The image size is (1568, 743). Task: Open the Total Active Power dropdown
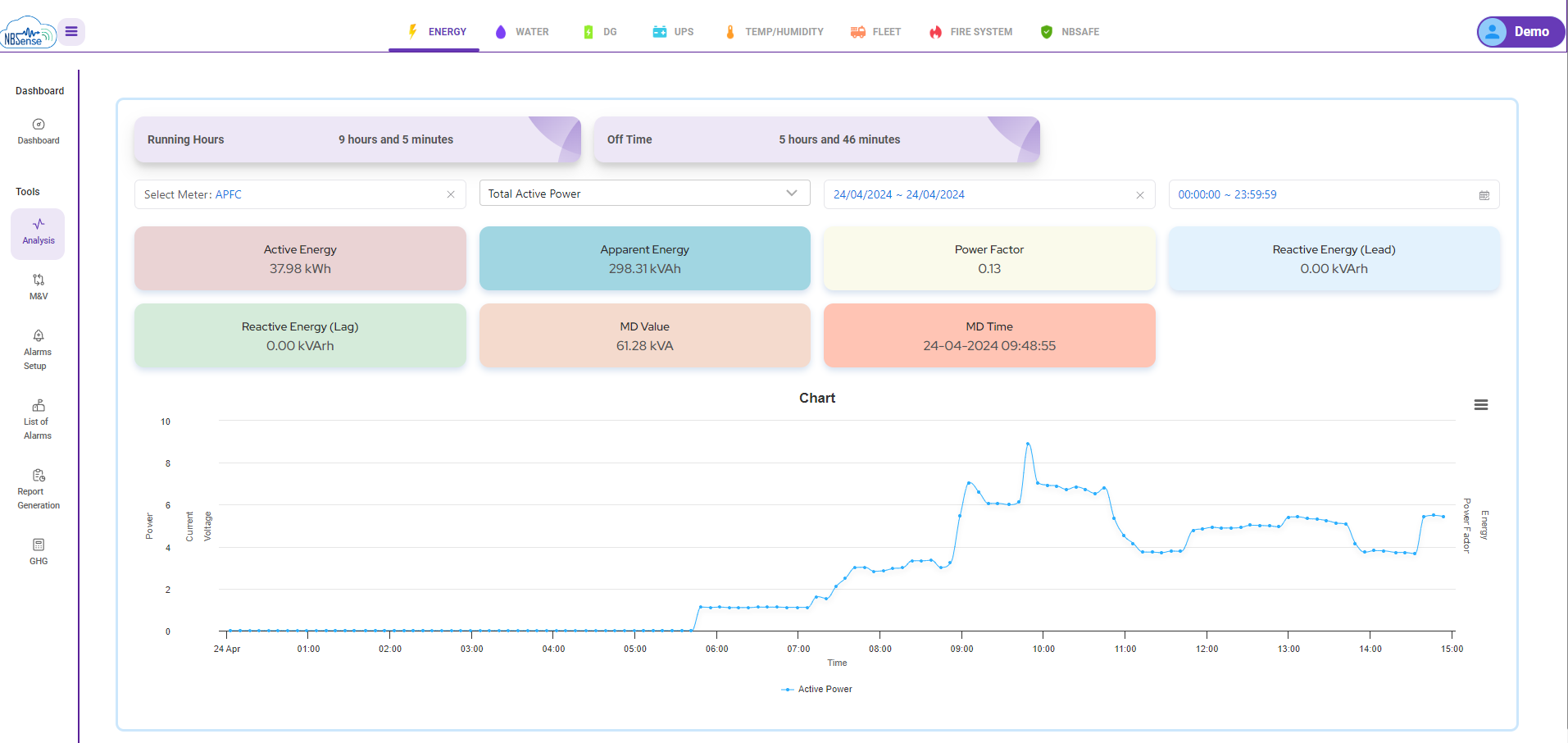point(644,194)
